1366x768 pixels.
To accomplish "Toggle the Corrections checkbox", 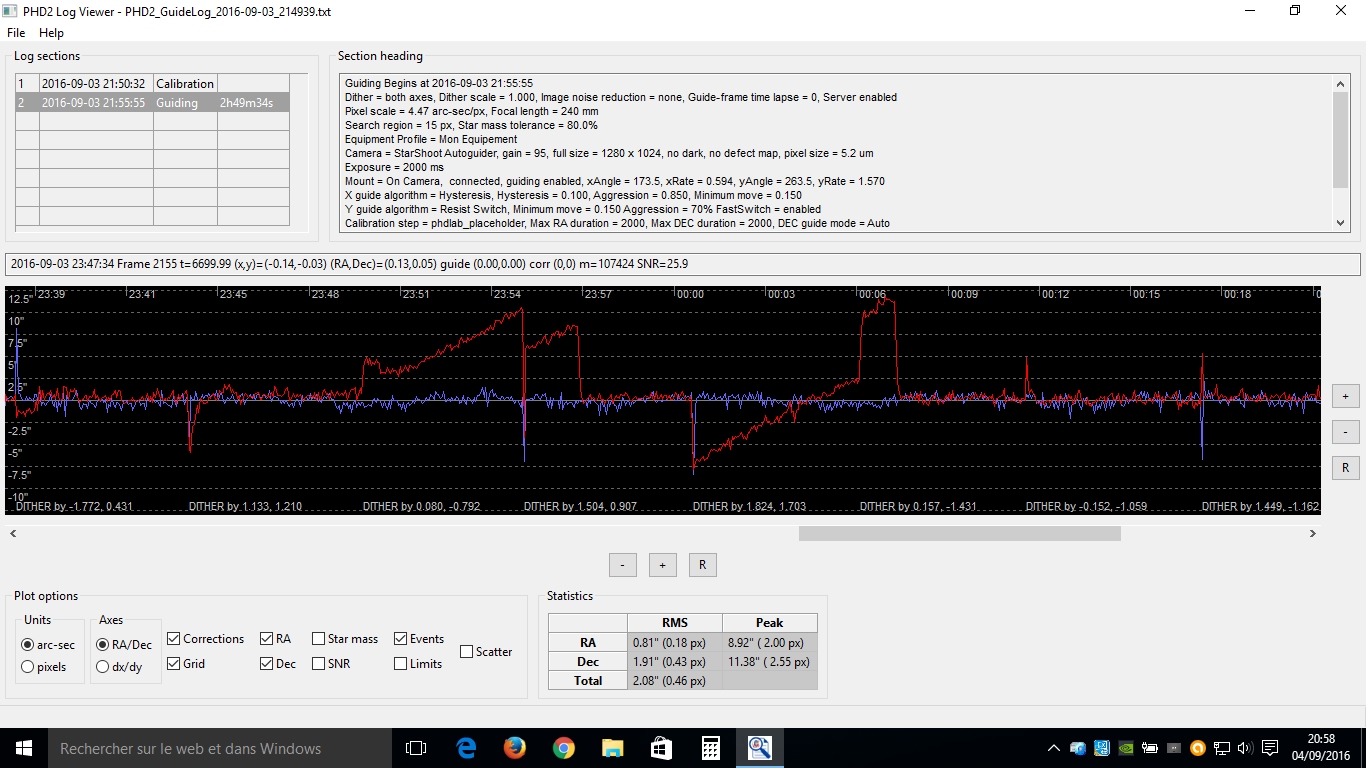I will click(x=175, y=639).
